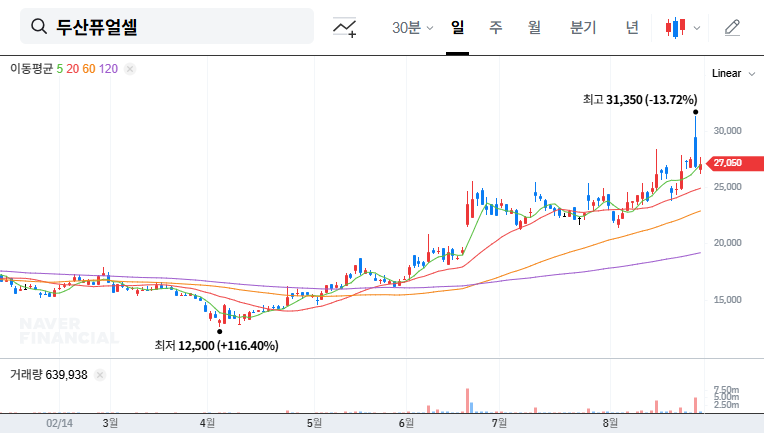Click the 7월 label on time axis

[x=499, y=423]
